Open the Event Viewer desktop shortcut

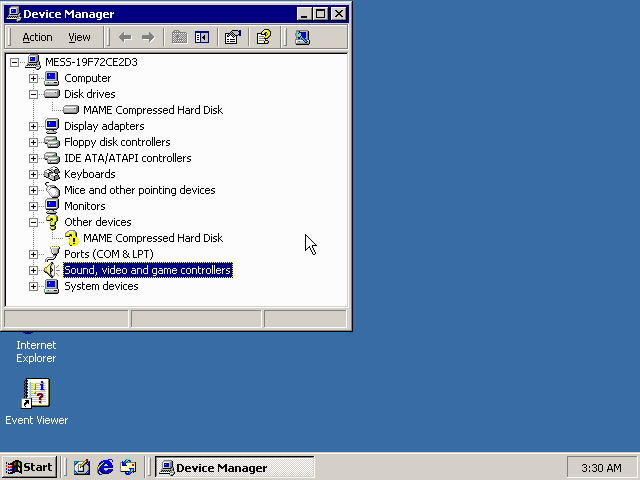coord(37,394)
